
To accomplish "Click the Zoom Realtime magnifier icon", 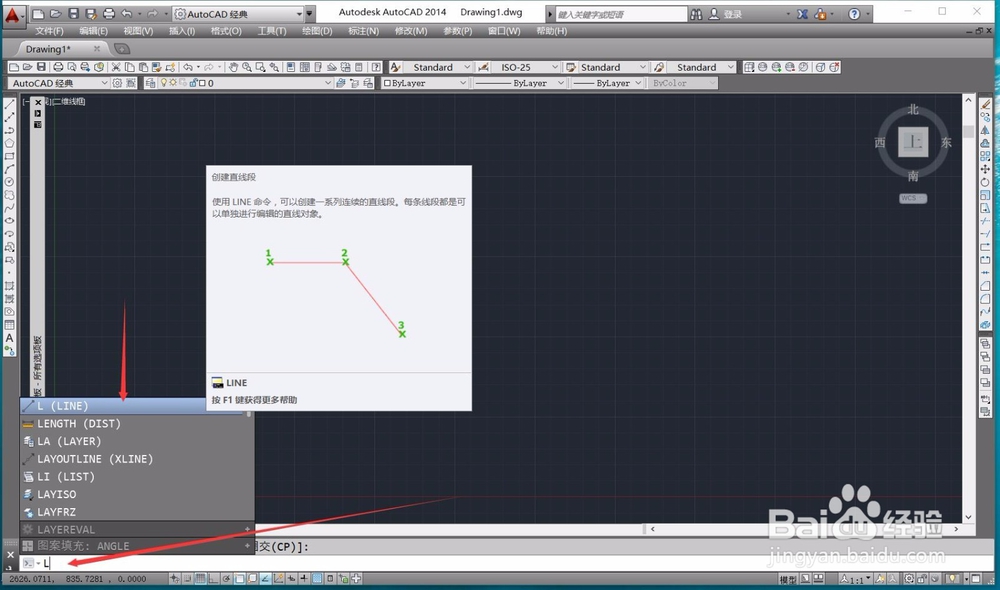I will (x=247, y=67).
